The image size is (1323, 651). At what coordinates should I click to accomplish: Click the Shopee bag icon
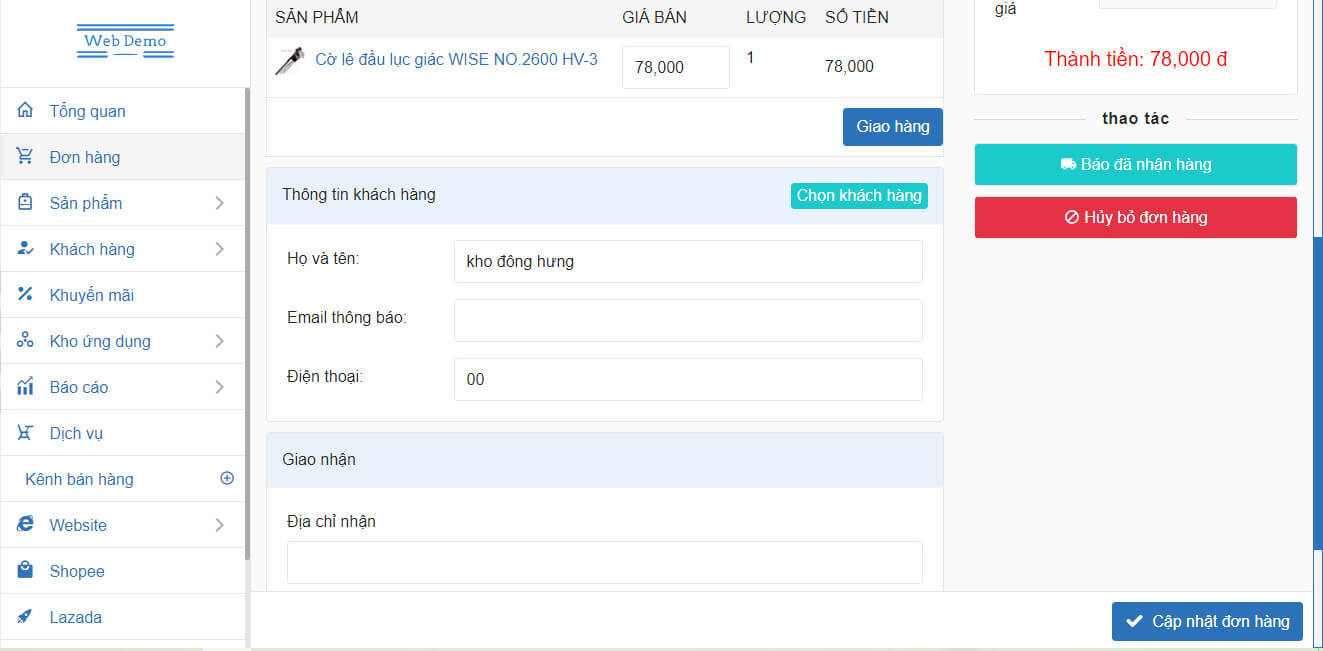pos(25,571)
